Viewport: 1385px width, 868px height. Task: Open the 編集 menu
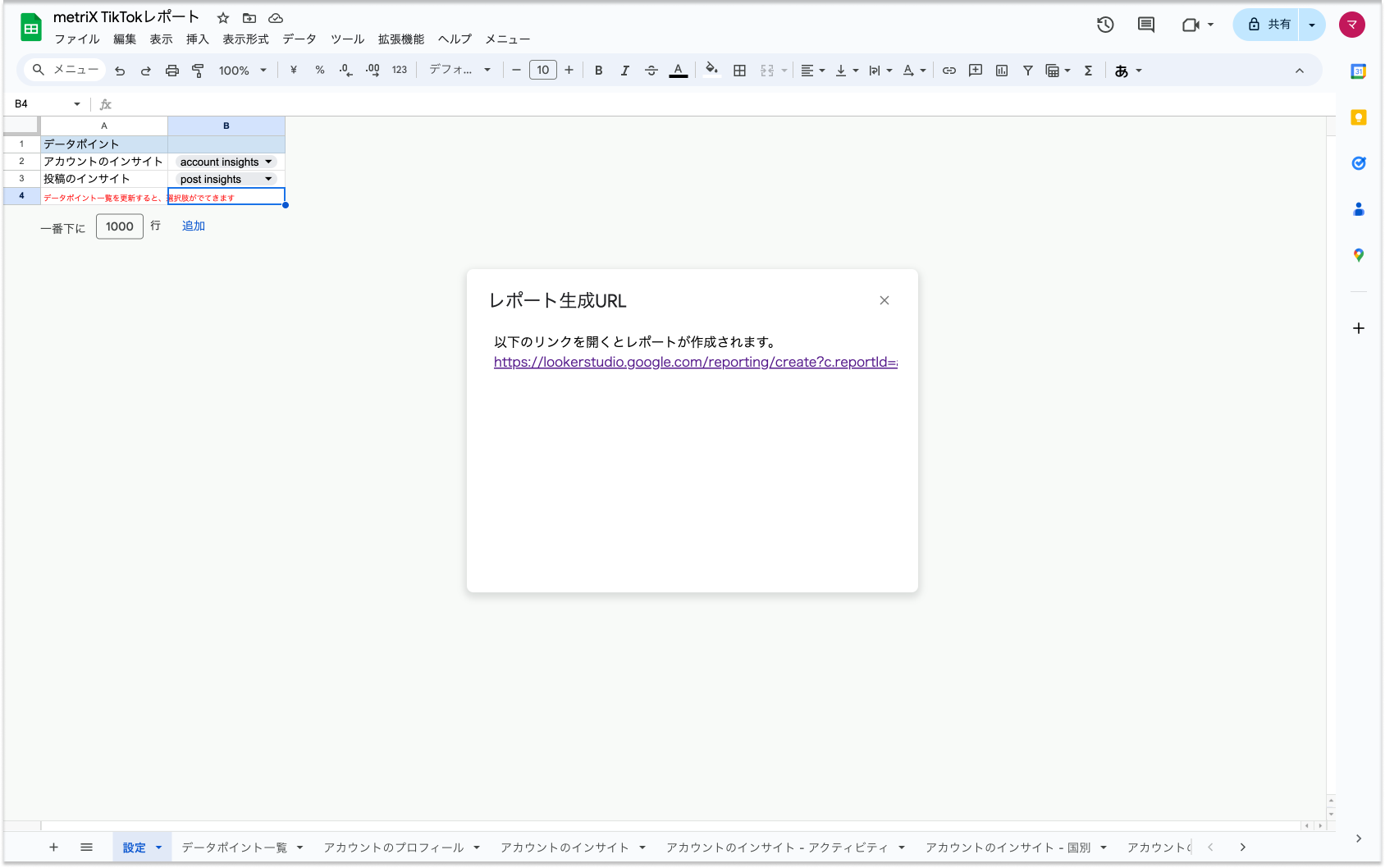pyautogui.click(x=125, y=39)
